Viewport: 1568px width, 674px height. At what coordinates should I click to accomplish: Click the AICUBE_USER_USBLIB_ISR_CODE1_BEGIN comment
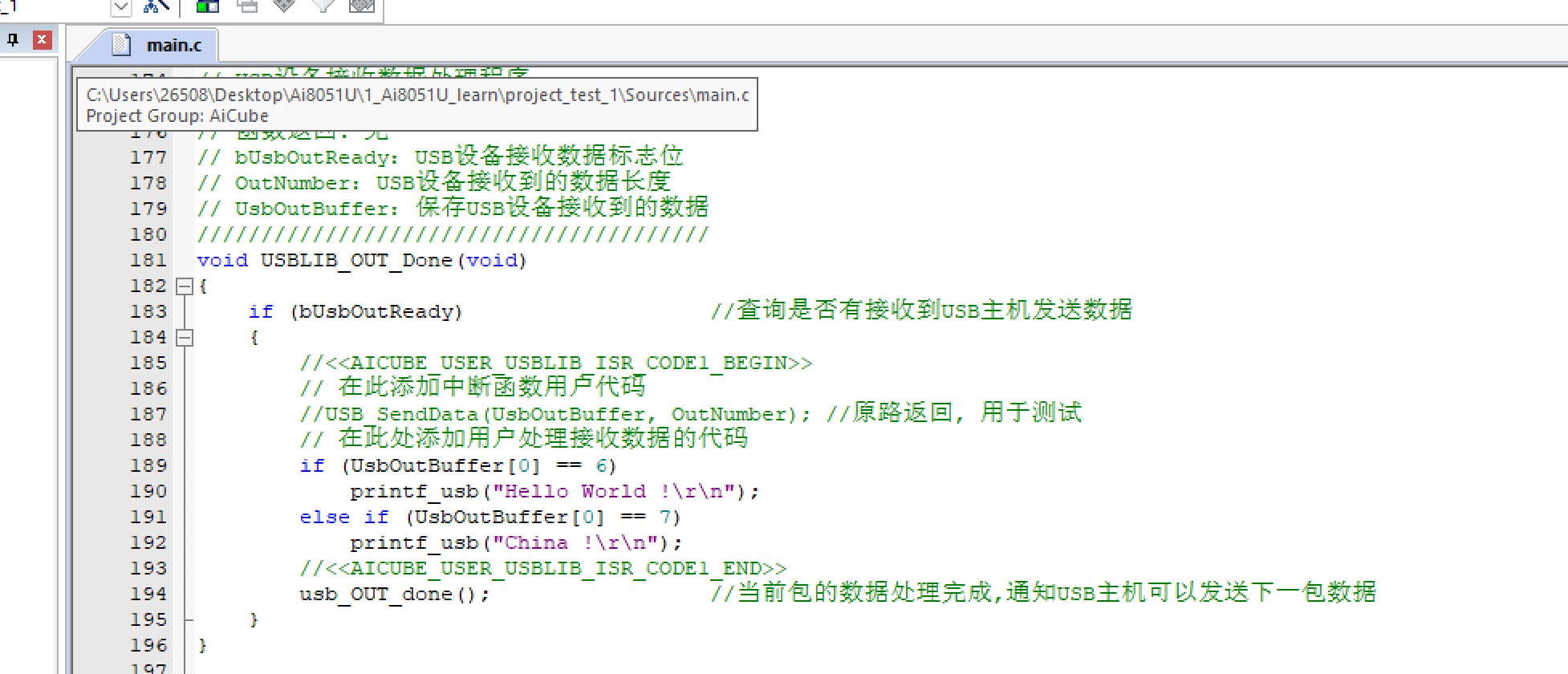point(556,363)
